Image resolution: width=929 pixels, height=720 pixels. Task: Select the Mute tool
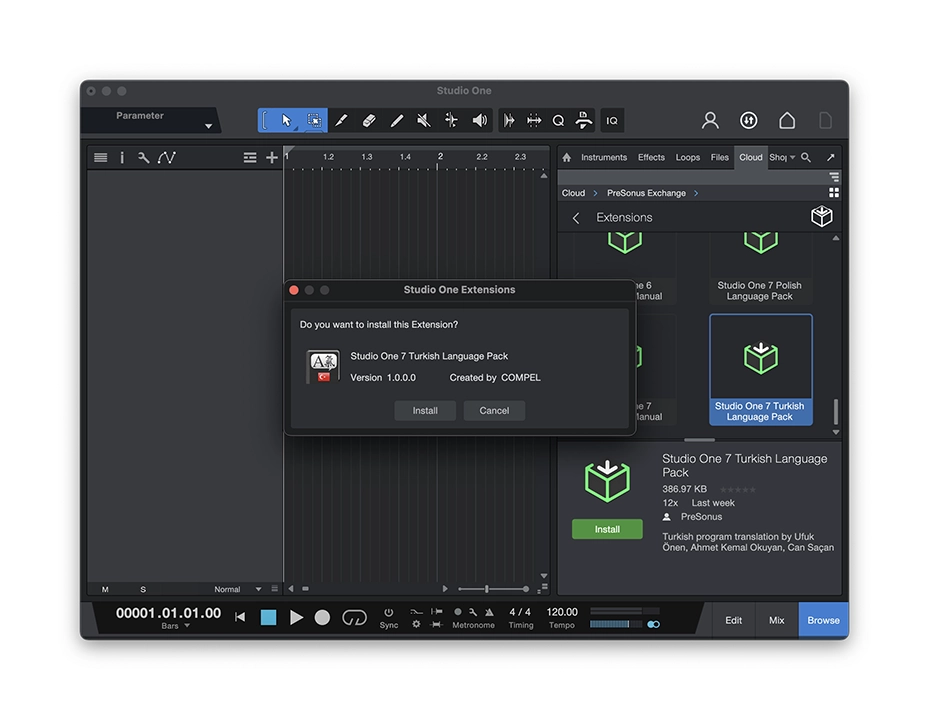click(x=424, y=120)
